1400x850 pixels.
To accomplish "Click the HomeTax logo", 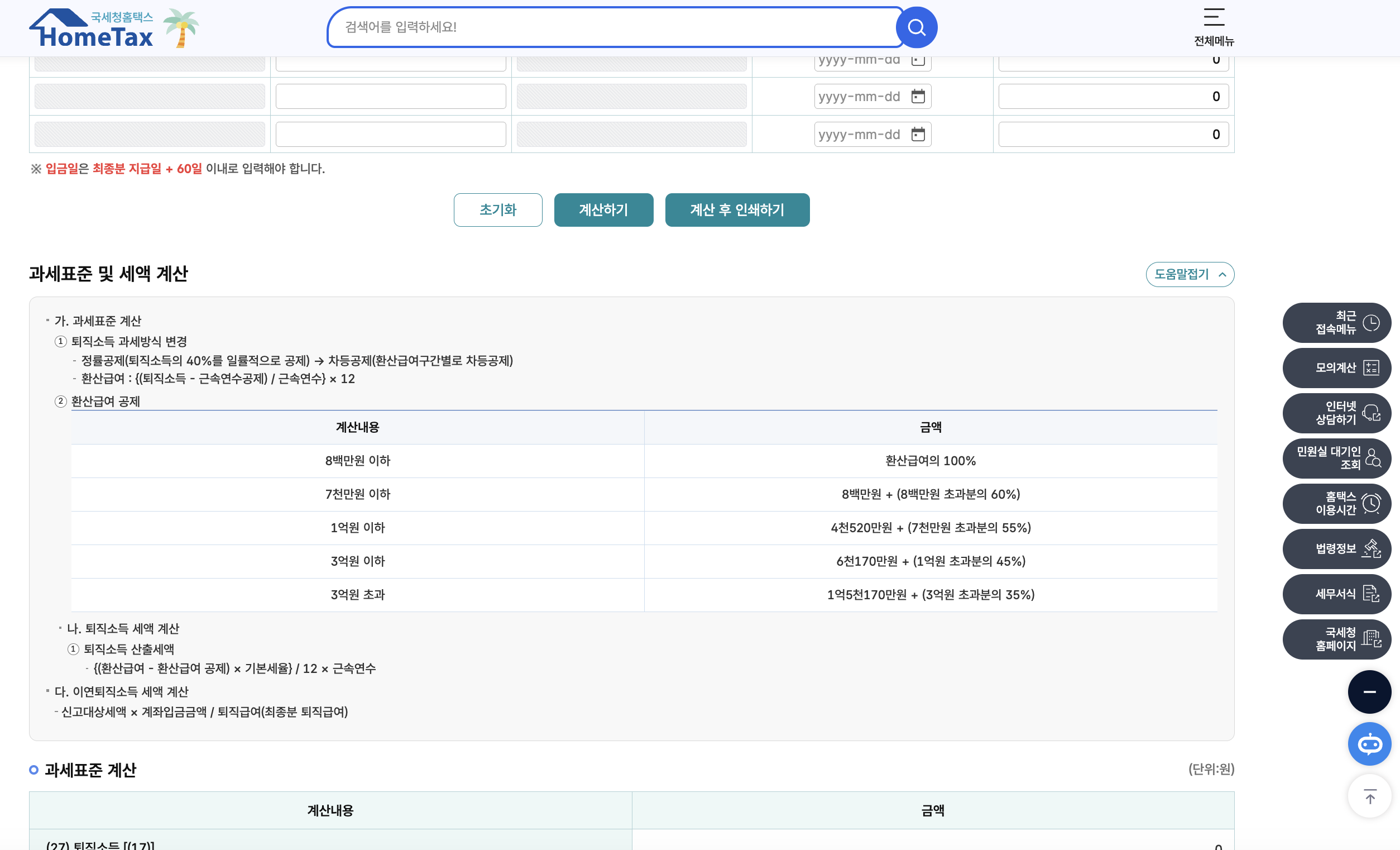I will coord(92,28).
